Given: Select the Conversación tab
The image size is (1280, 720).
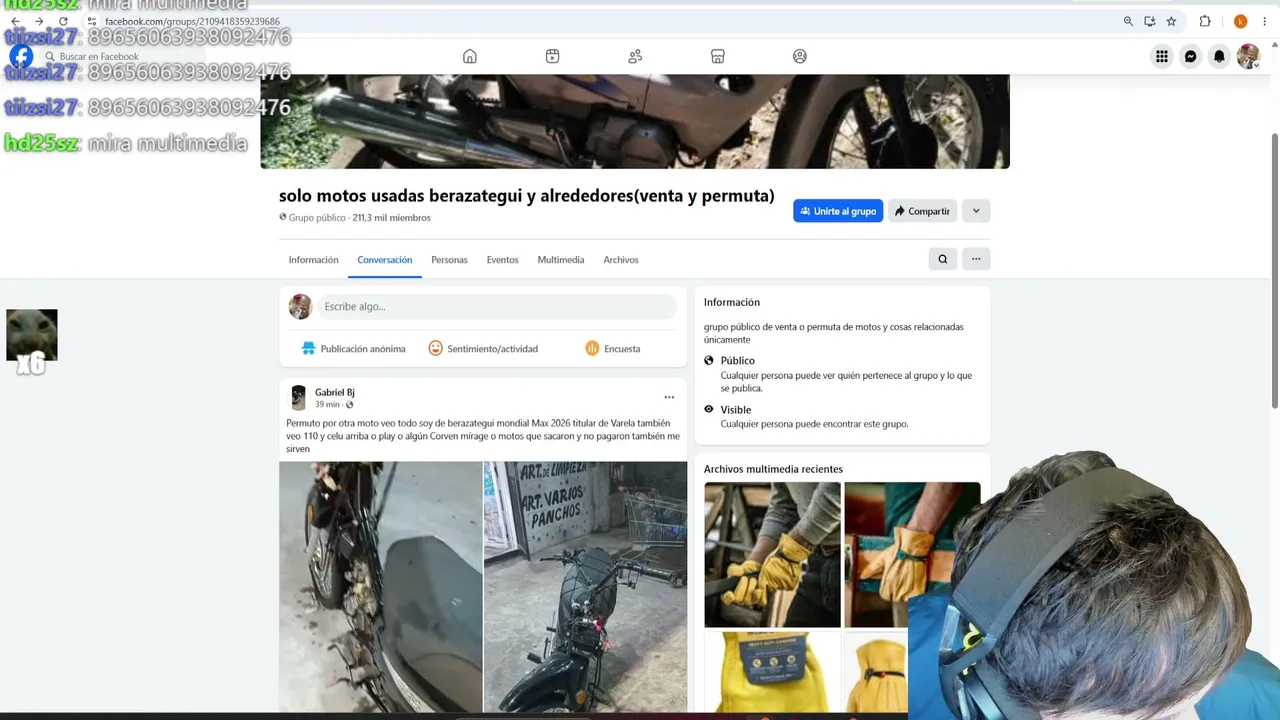Looking at the screenshot, I should [x=385, y=260].
